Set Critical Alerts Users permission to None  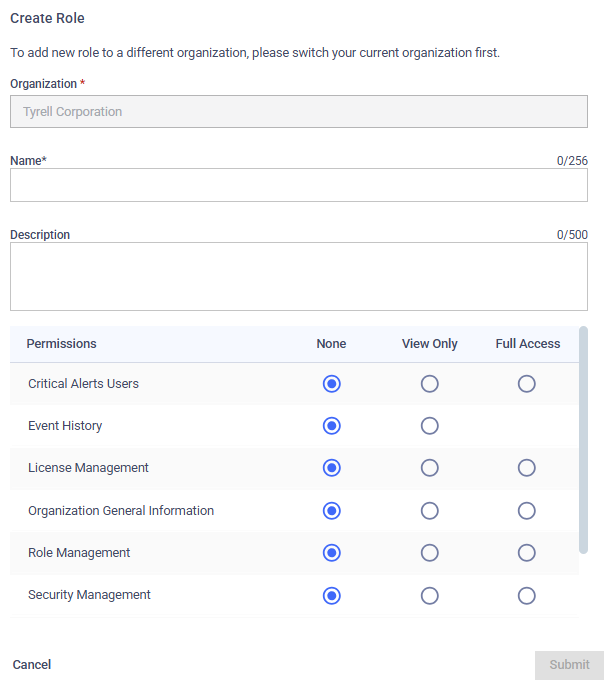click(331, 383)
